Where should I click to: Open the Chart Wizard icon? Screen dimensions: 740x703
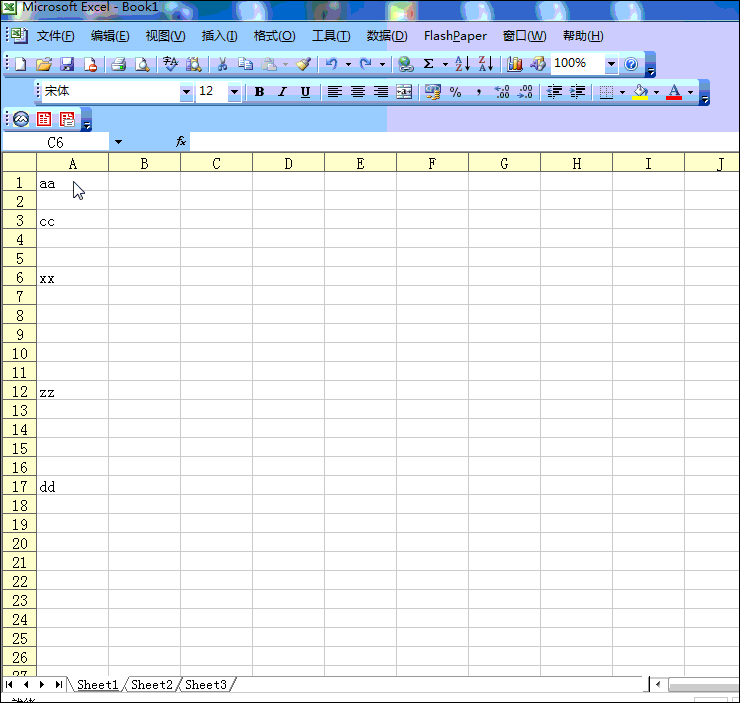coord(515,64)
